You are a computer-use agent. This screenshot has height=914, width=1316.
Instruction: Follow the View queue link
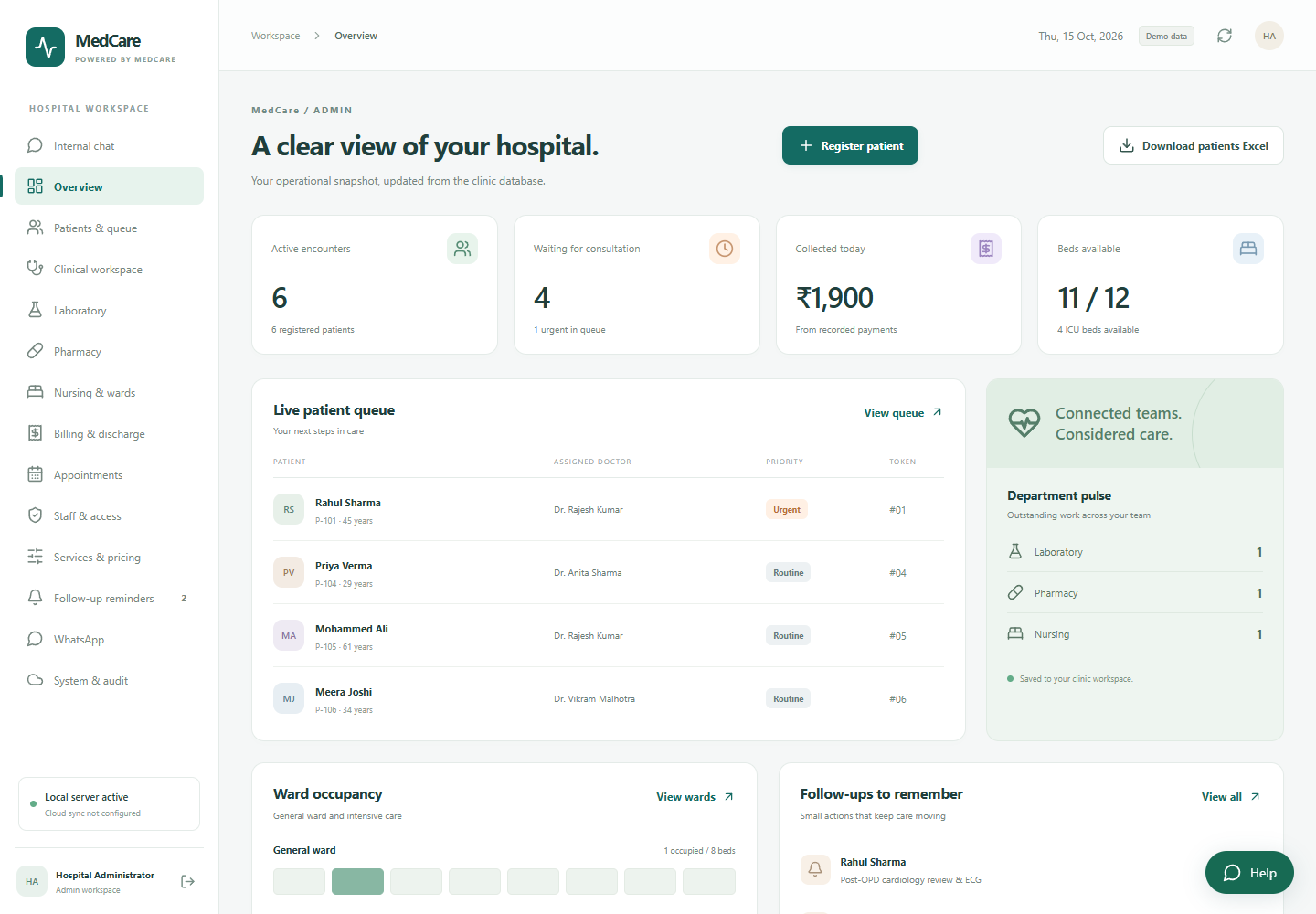point(903,413)
